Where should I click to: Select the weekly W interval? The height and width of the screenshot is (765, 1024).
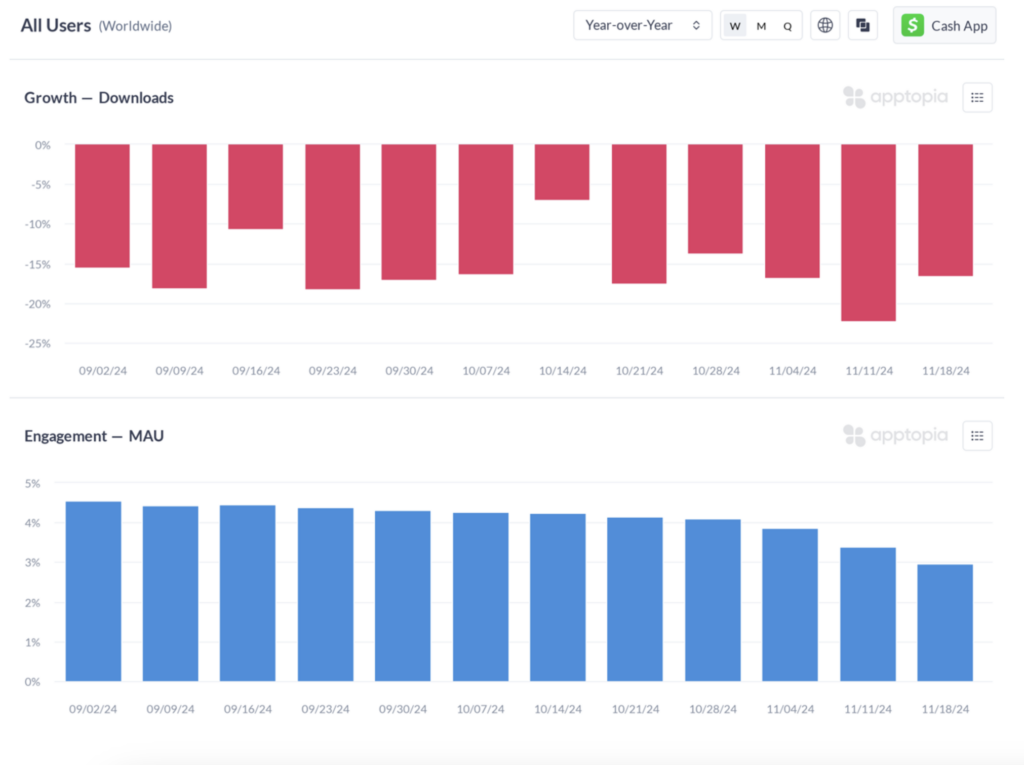tap(735, 26)
